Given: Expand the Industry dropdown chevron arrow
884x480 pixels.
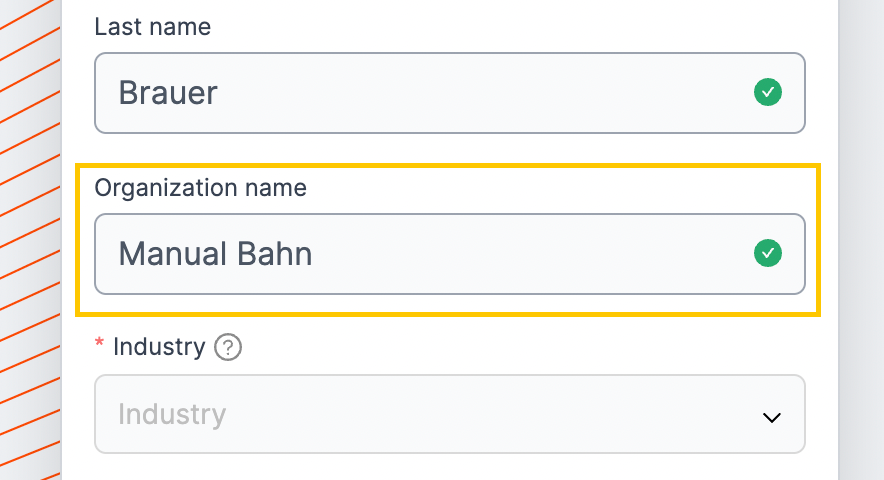Looking at the screenshot, I should 771,417.
